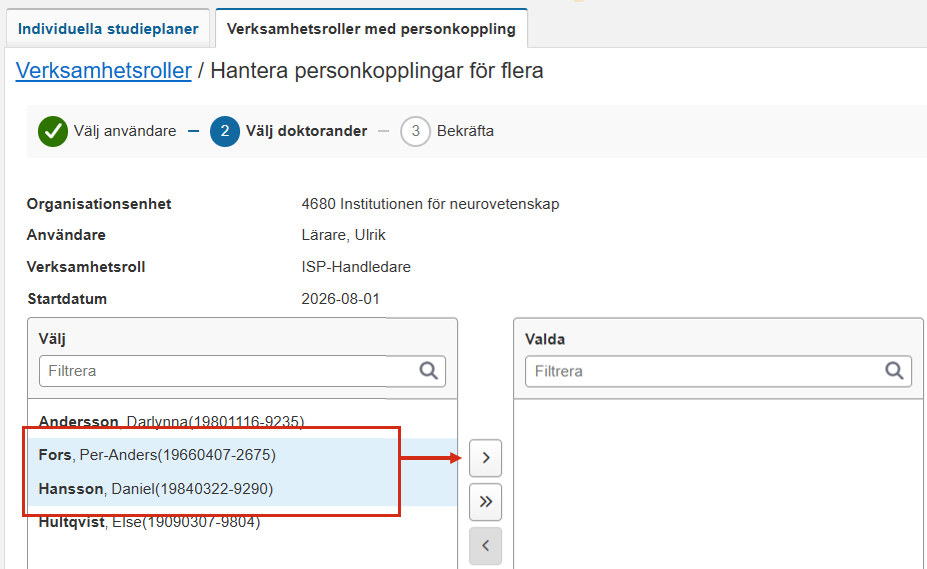Follow the Verksamhetsroller breadcrumb link
Screen dimensions: 927x569
point(103,70)
